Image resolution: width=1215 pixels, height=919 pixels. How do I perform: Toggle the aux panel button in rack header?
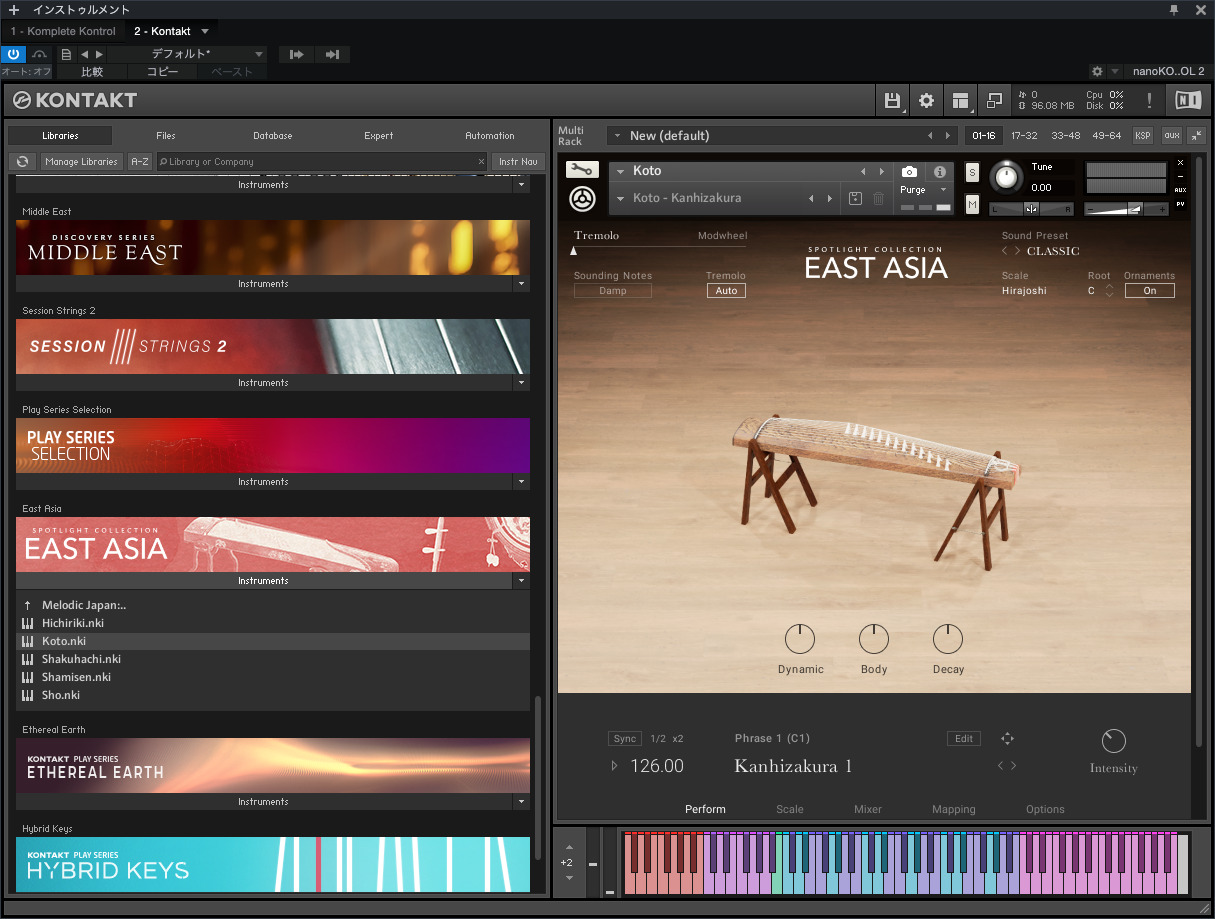point(1171,135)
